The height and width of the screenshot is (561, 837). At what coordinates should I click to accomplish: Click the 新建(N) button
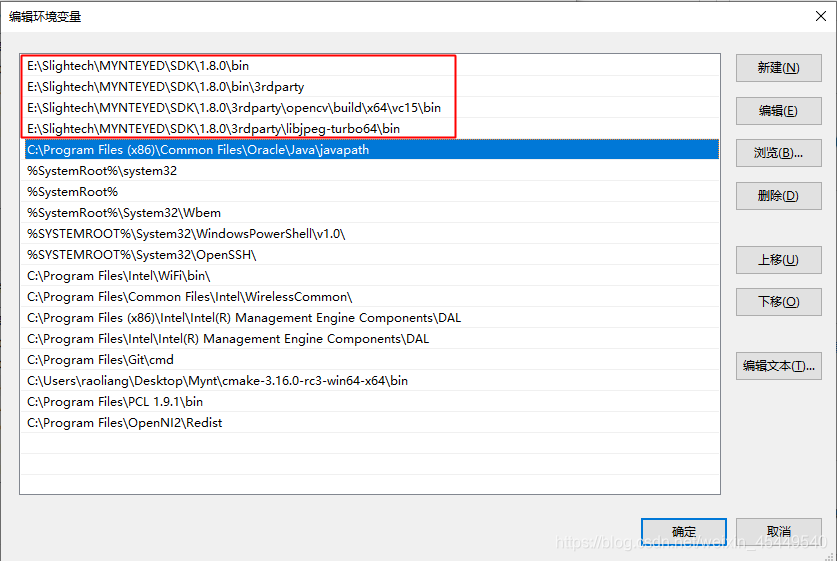(x=778, y=68)
